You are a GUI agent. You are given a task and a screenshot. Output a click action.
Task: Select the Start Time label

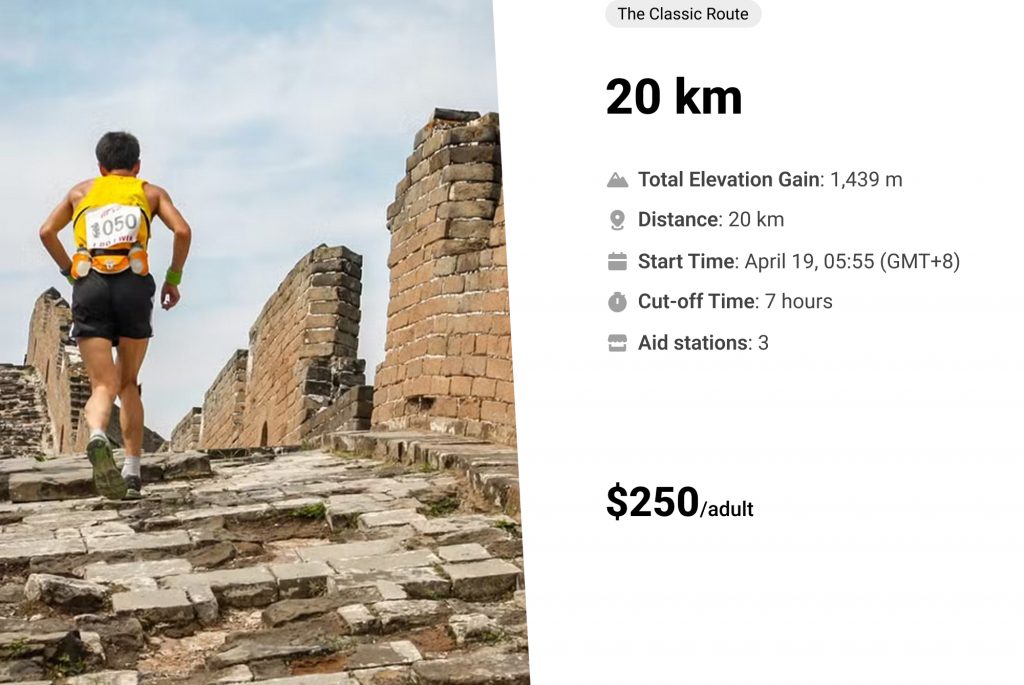[x=686, y=261]
